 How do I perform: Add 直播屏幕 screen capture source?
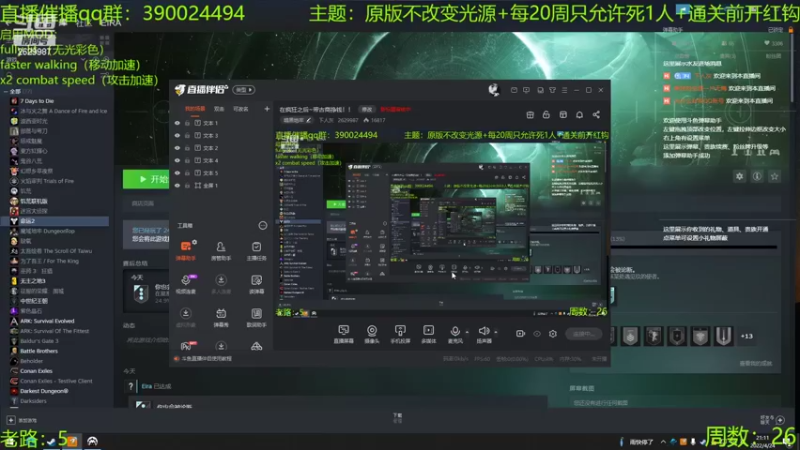point(343,334)
